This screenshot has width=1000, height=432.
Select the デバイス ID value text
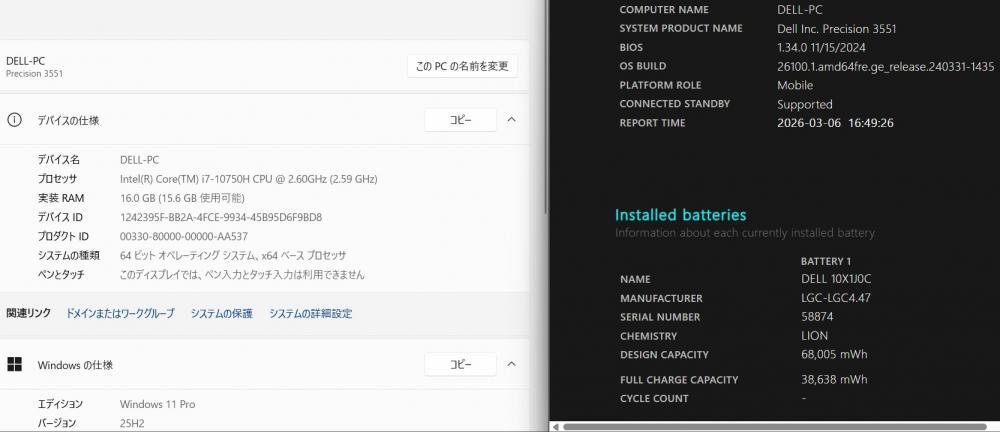[x=221, y=217]
